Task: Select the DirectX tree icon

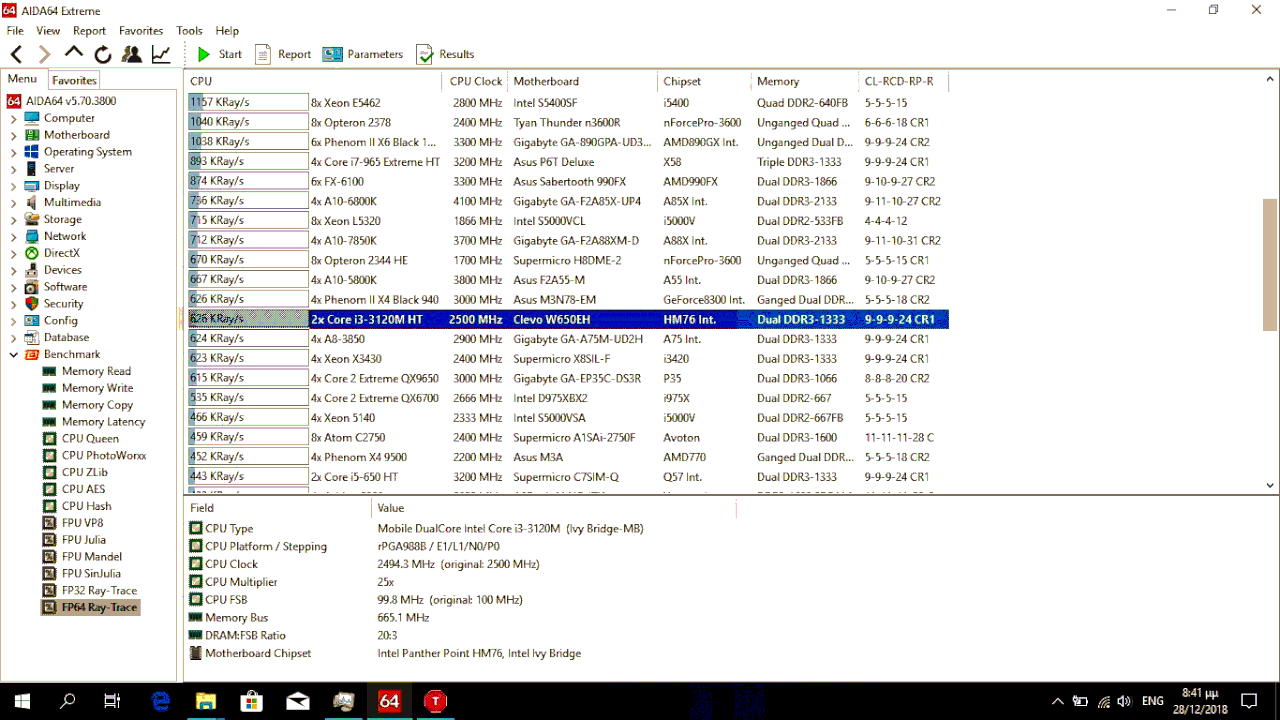Action: [32, 253]
